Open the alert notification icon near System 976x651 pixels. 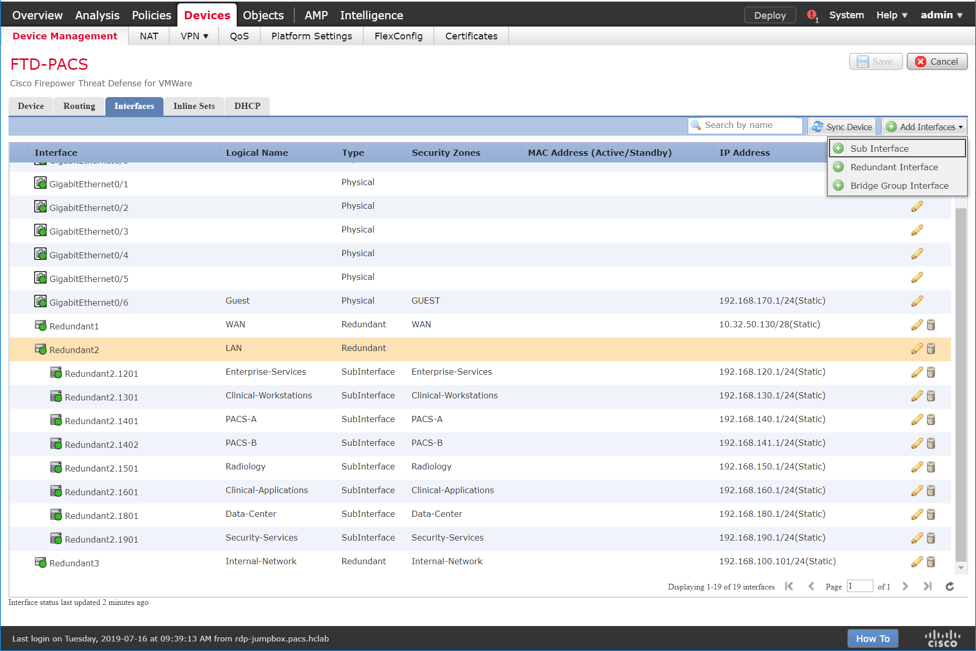pyautogui.click(x=811, y=16)
